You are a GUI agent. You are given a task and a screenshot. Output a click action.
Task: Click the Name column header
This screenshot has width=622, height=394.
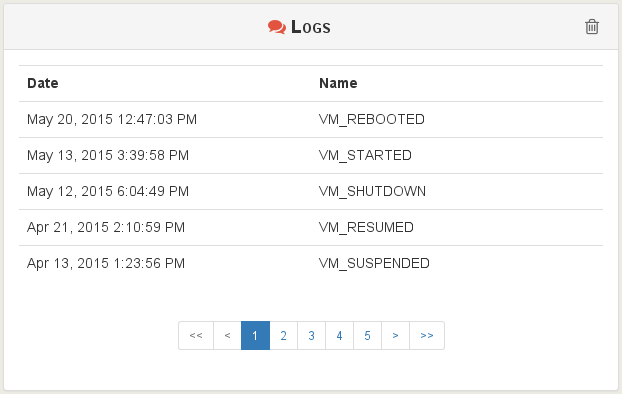[338, 83]
